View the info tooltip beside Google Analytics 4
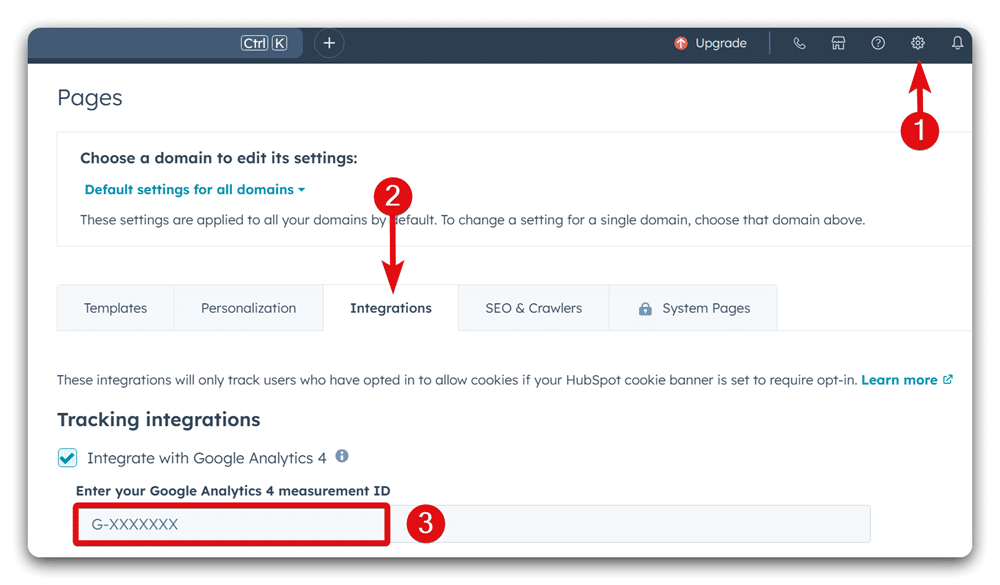Screen dimensions: 1000x585 (x=341, y=456)
